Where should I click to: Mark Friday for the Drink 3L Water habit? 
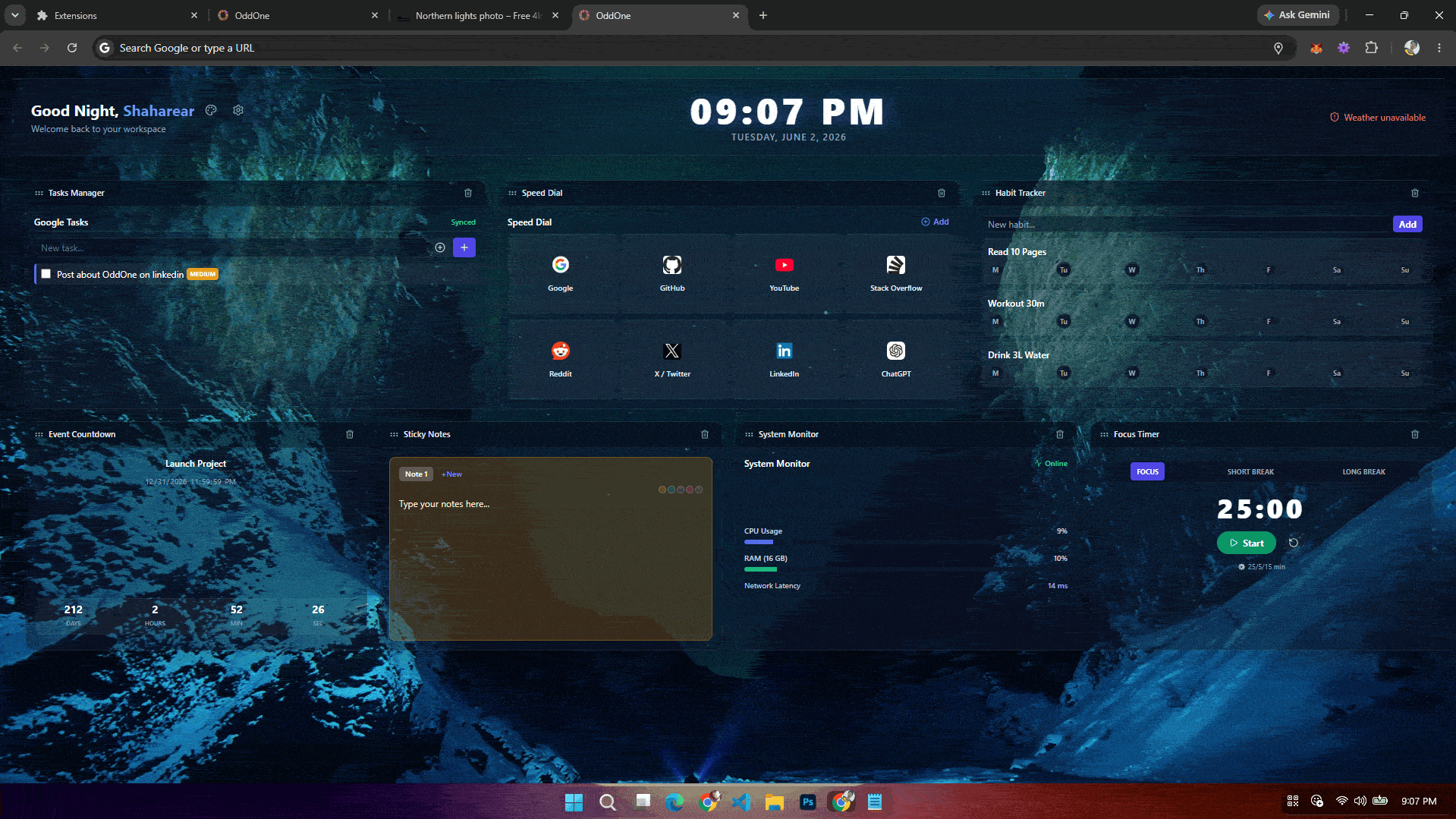coord(1269,373)
